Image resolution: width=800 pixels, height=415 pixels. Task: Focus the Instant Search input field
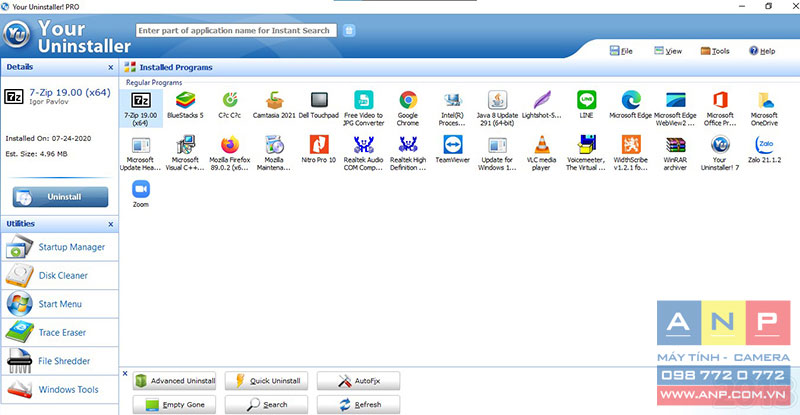[x=236, y=31]
